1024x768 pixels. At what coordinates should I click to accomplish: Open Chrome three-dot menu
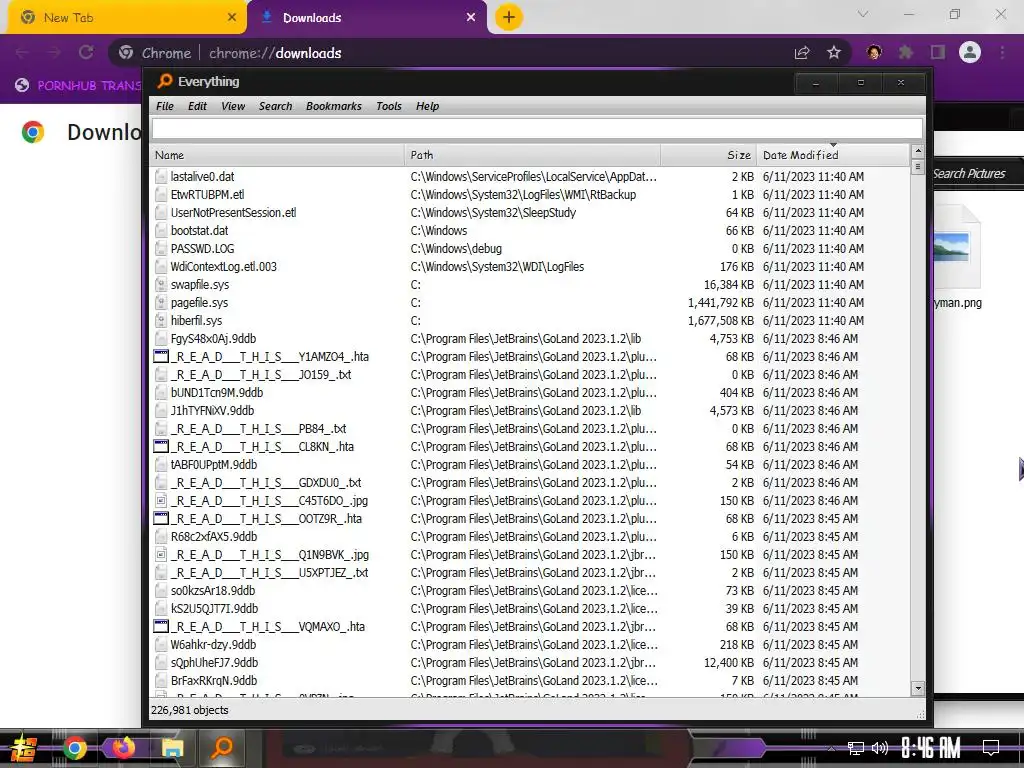[x=1002, y=52]
